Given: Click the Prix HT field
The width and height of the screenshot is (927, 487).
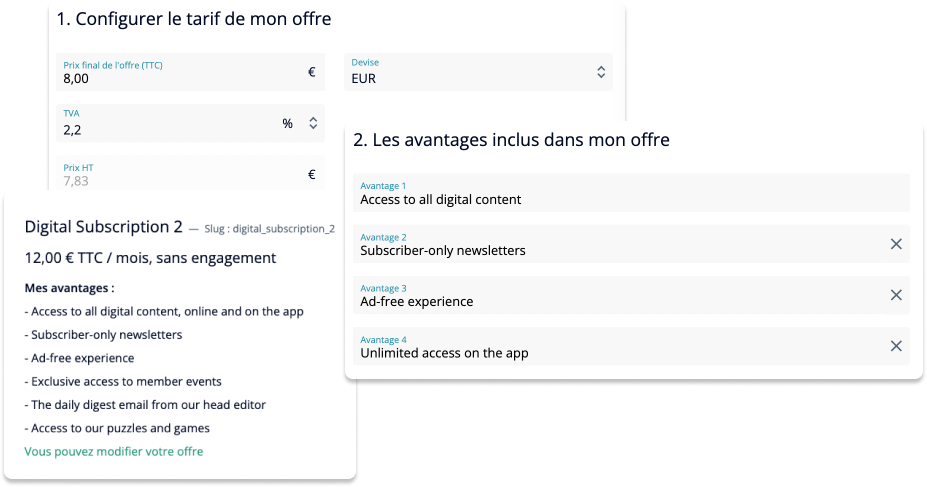Looking at the screenshot, I should coord(190,173).
